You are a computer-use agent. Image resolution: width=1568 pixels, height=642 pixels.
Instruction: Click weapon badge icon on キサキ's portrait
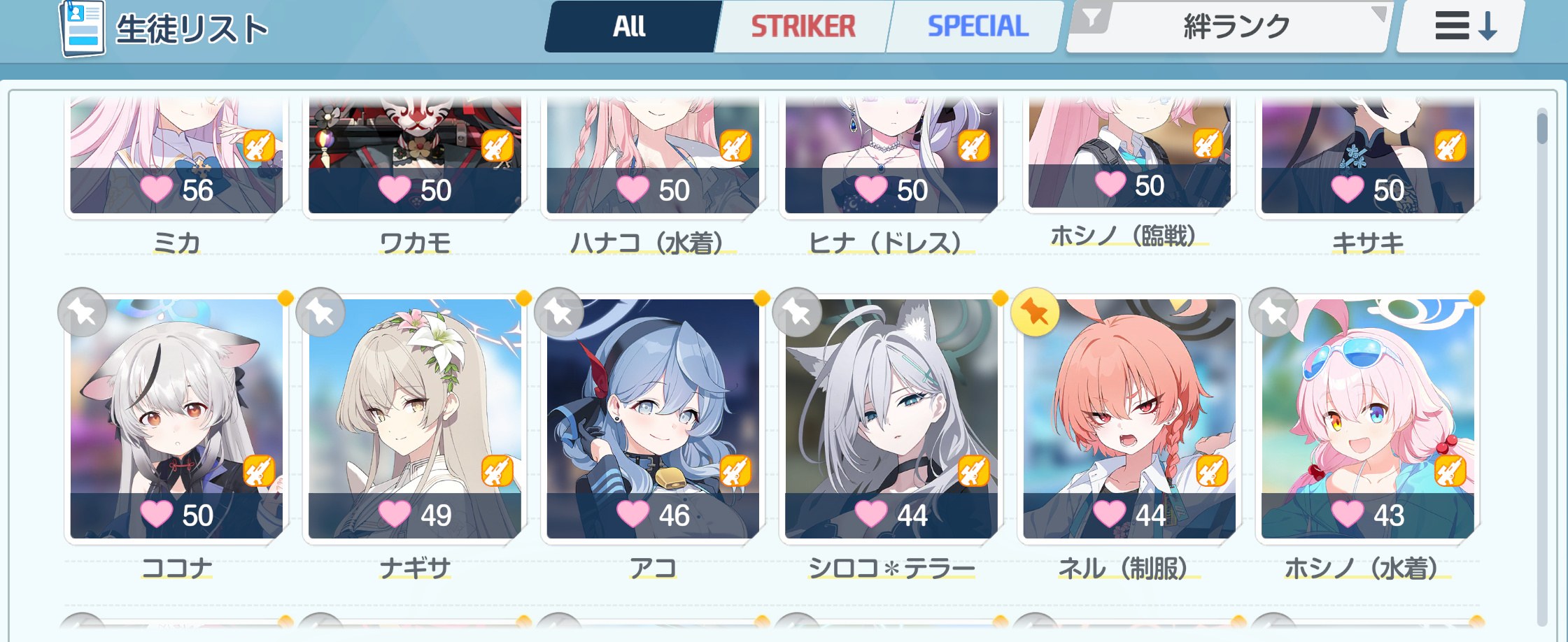(x=1450, y=146)
